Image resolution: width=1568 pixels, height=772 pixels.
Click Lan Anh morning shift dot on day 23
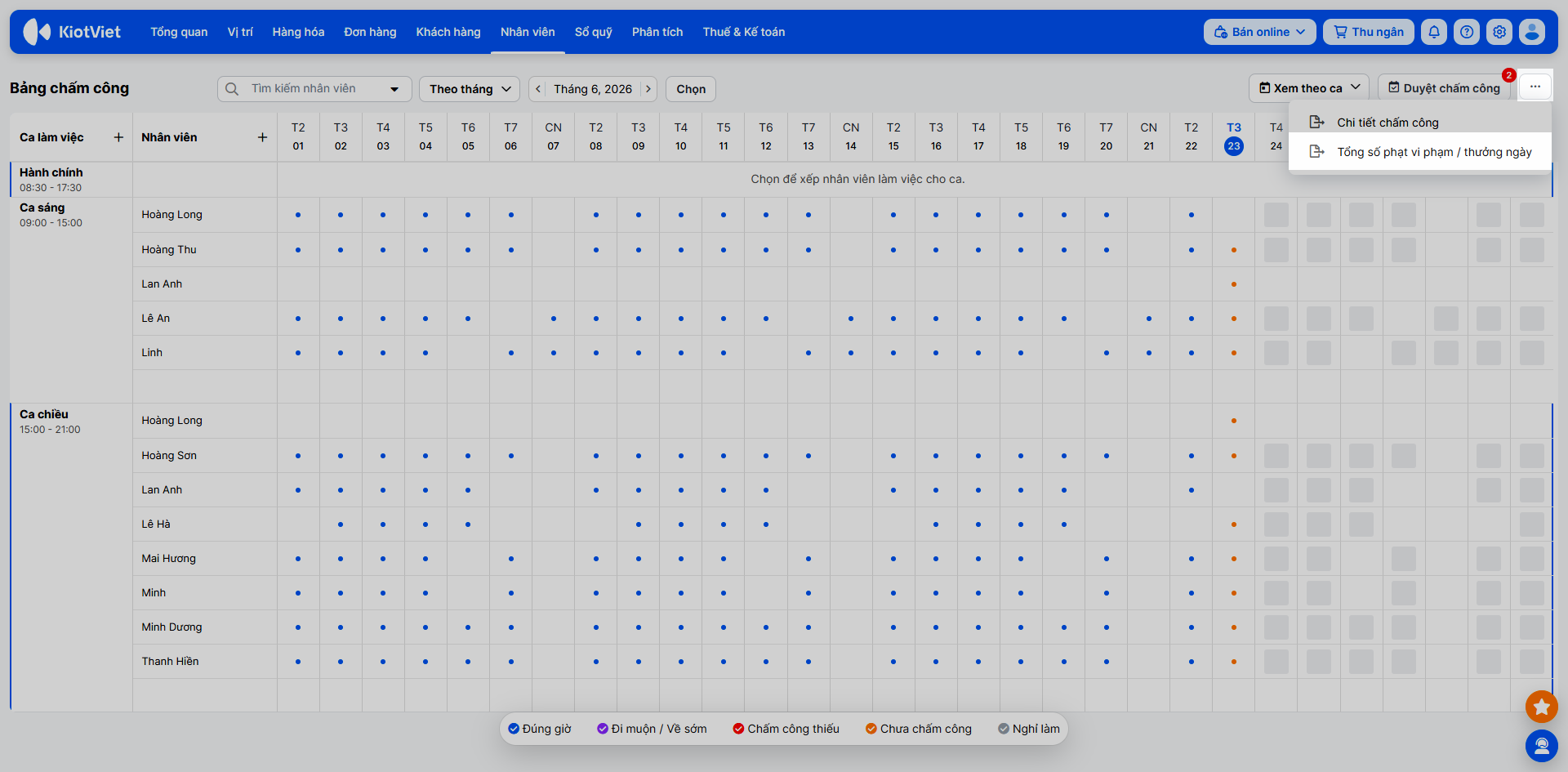coord(1233,284)
